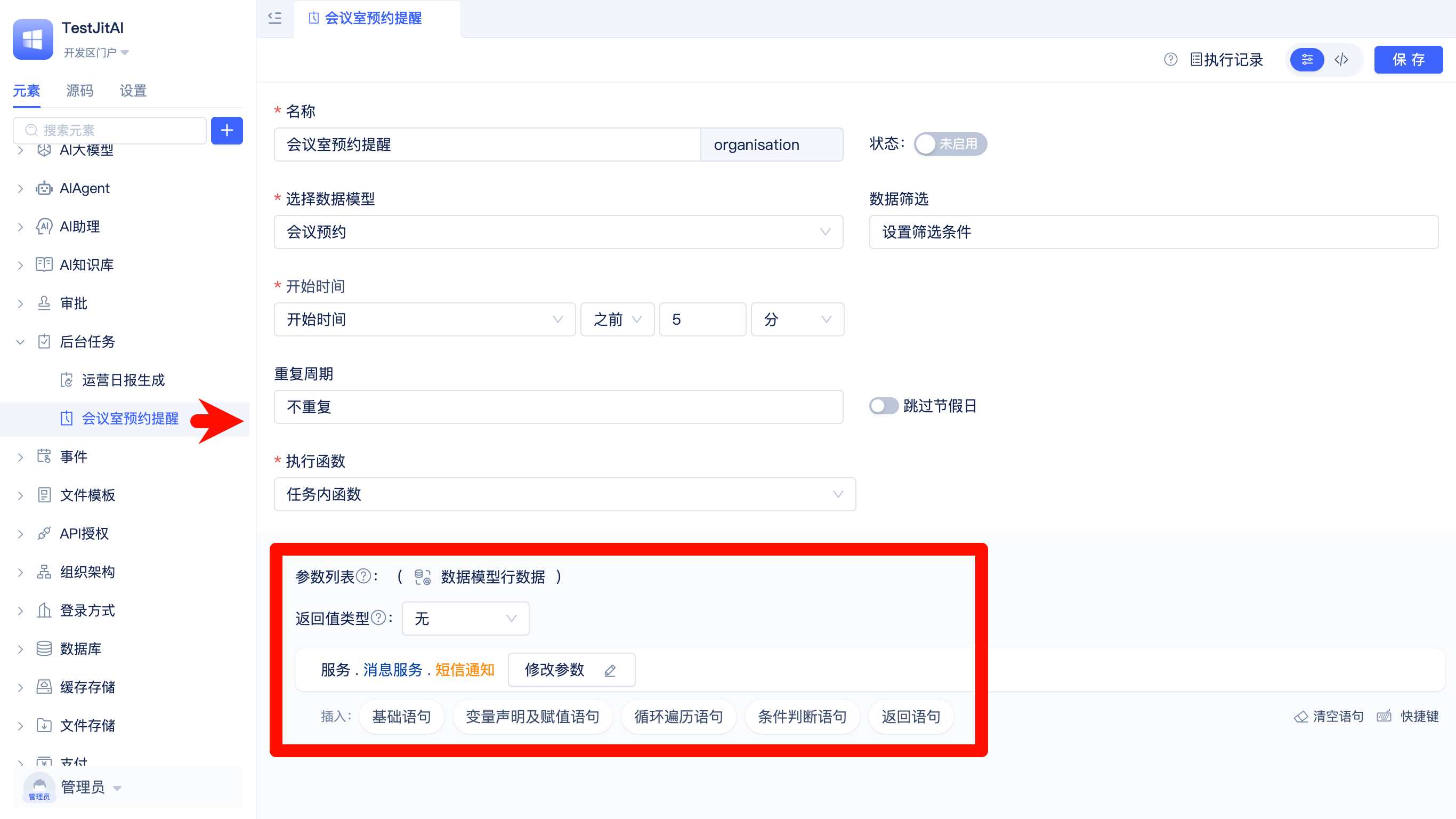
Task: Click the 文件模板 document icon
Action: point(44,495)
